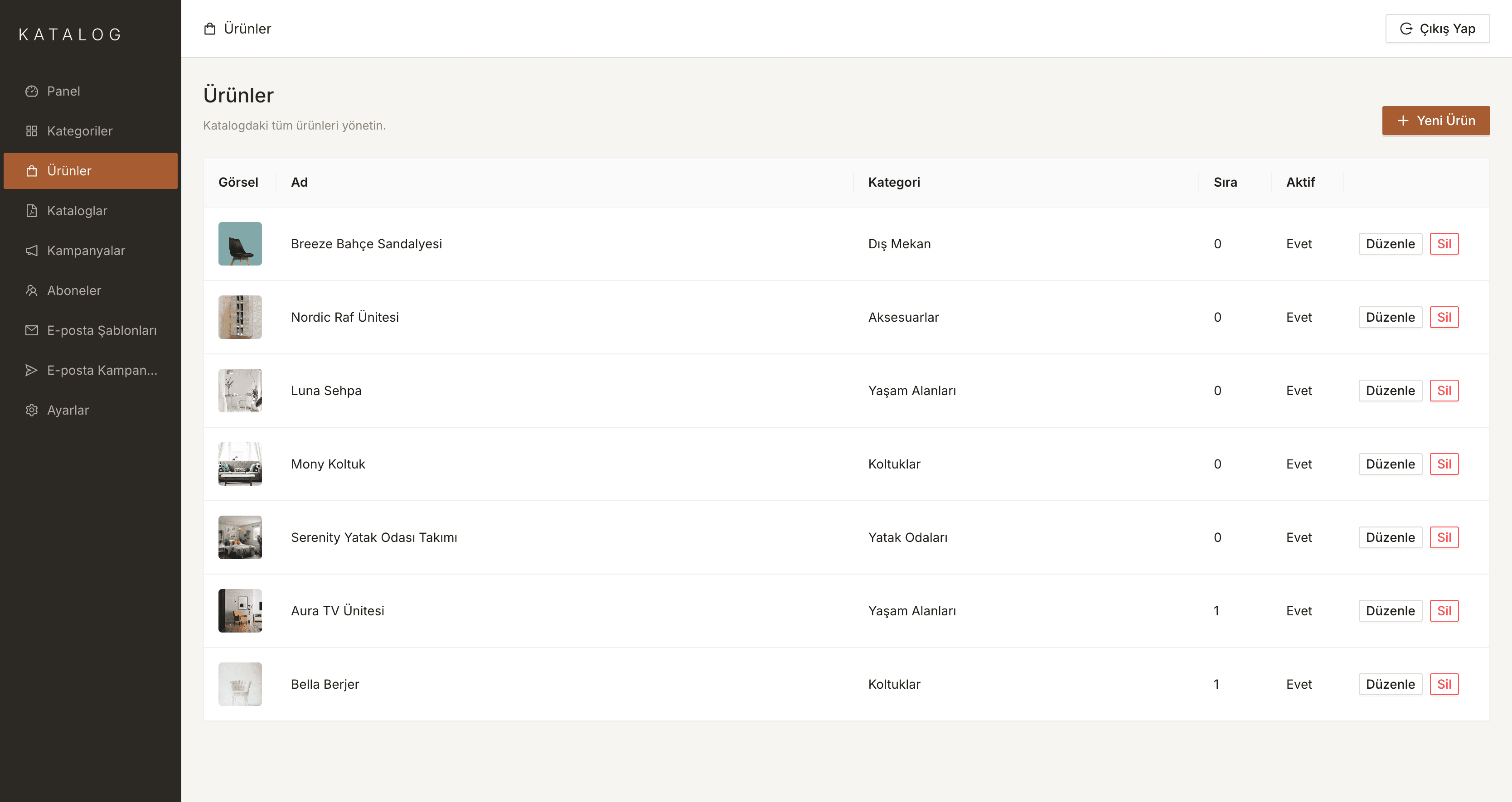This screenshot has height=802, width=1512.
Task: Click the Kampanyalar megaphone icon
Action: 32,251
